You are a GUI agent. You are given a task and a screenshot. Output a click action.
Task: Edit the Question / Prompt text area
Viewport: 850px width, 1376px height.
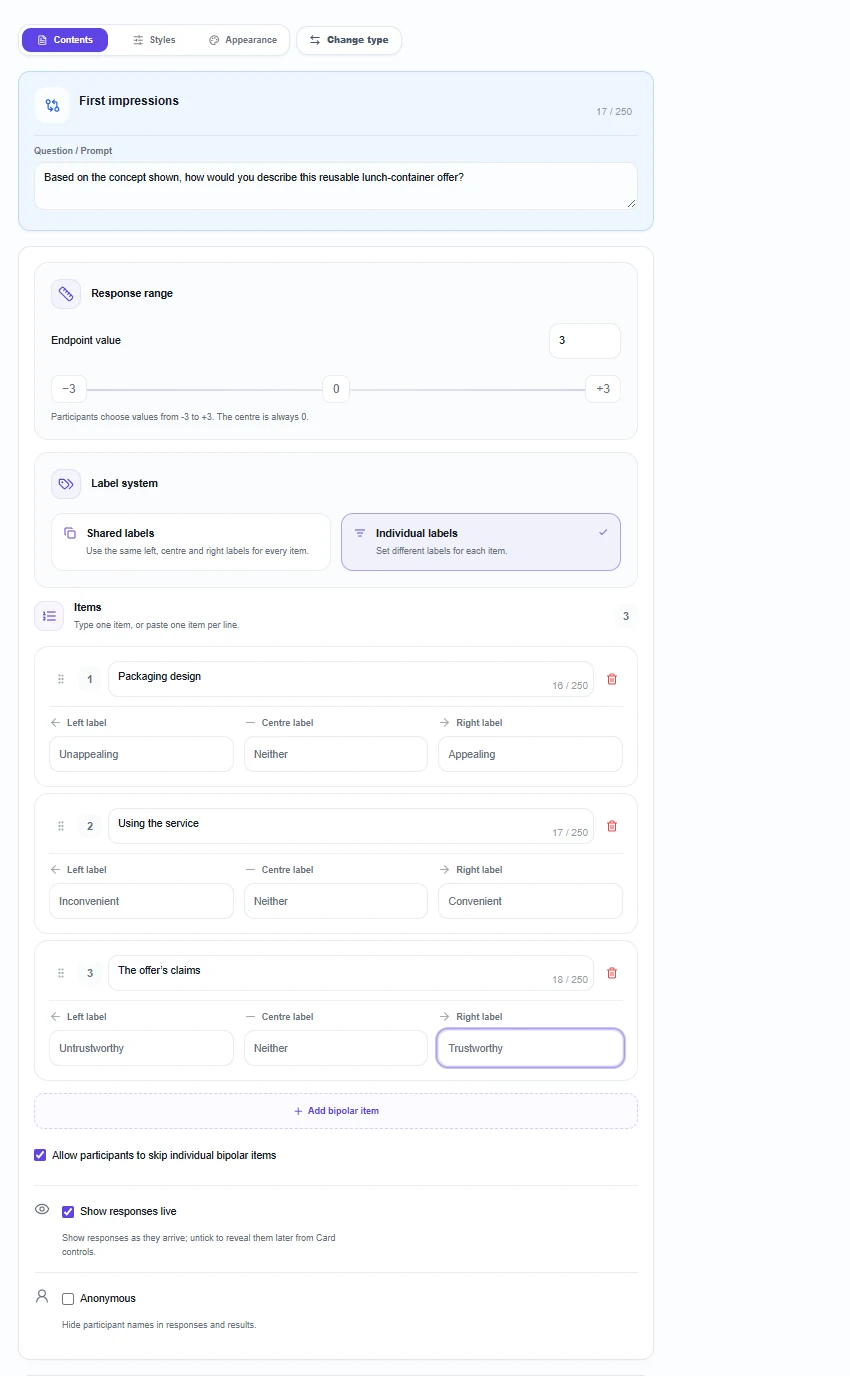(x=336, y=186)
